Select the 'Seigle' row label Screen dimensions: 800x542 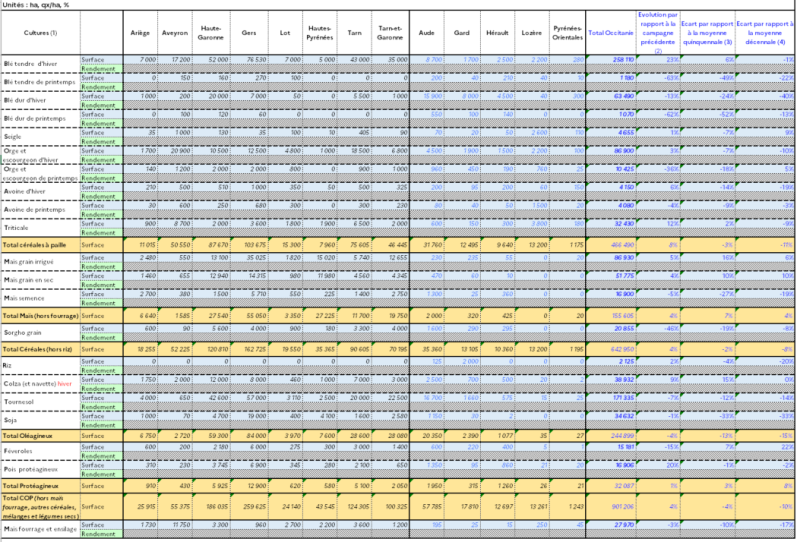pos(12,137)
